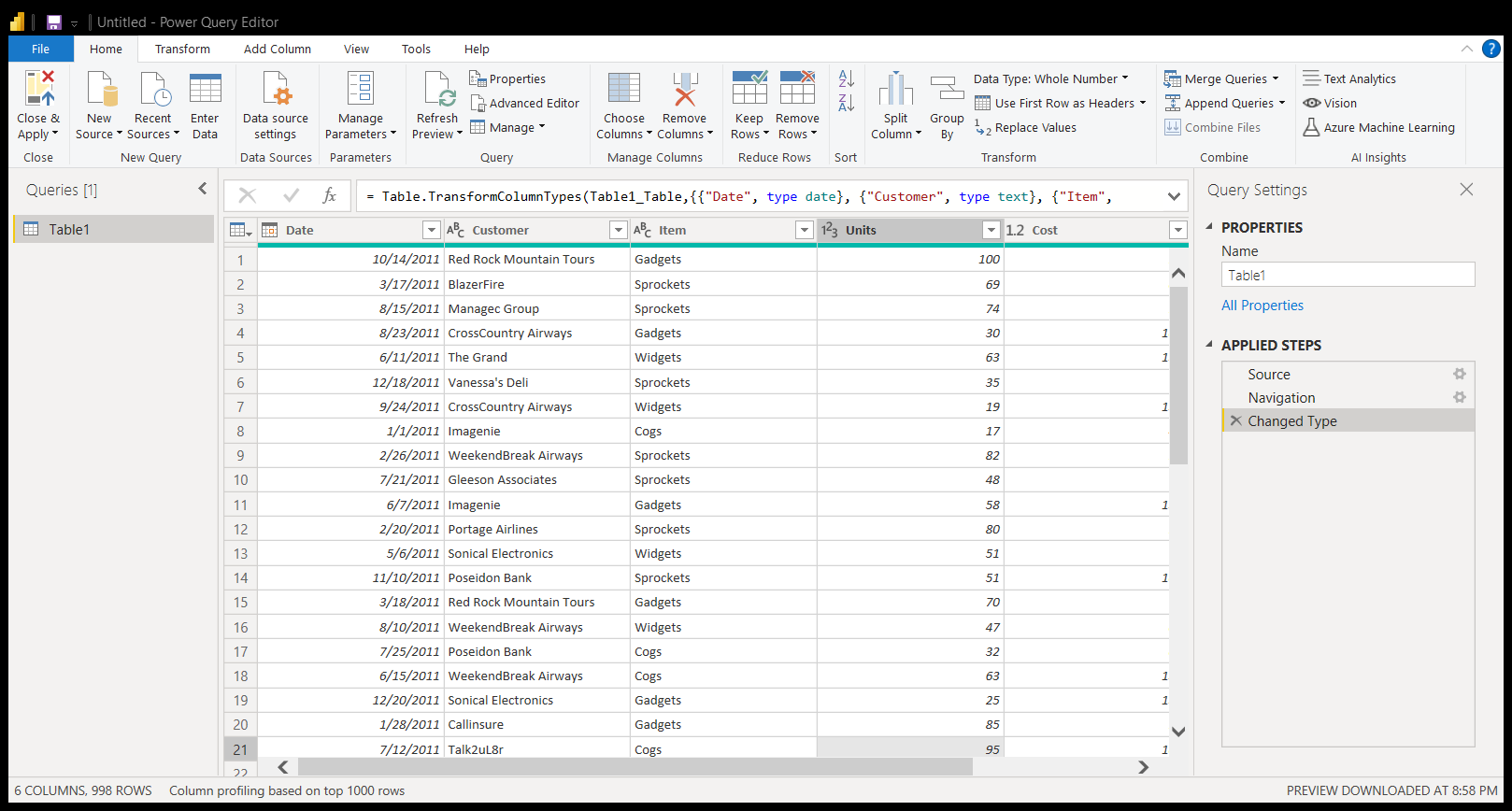Delete the Changed Type step
Image resolution: width=1512 pixels, height=811 pixels.
tap(1236, 420)
